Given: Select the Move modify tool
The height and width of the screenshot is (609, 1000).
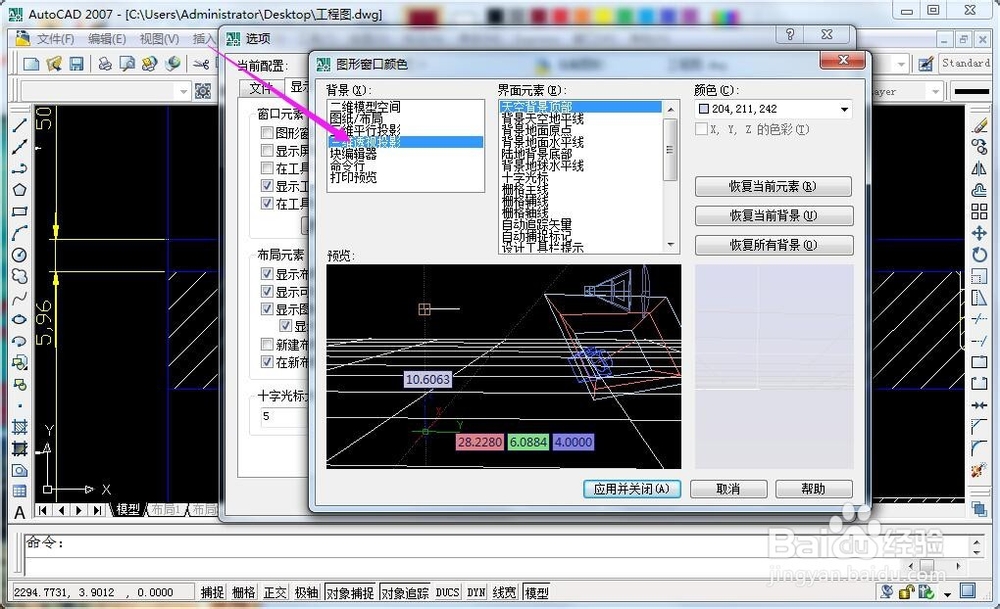Looking at the screenshot, I should (979, 233).
